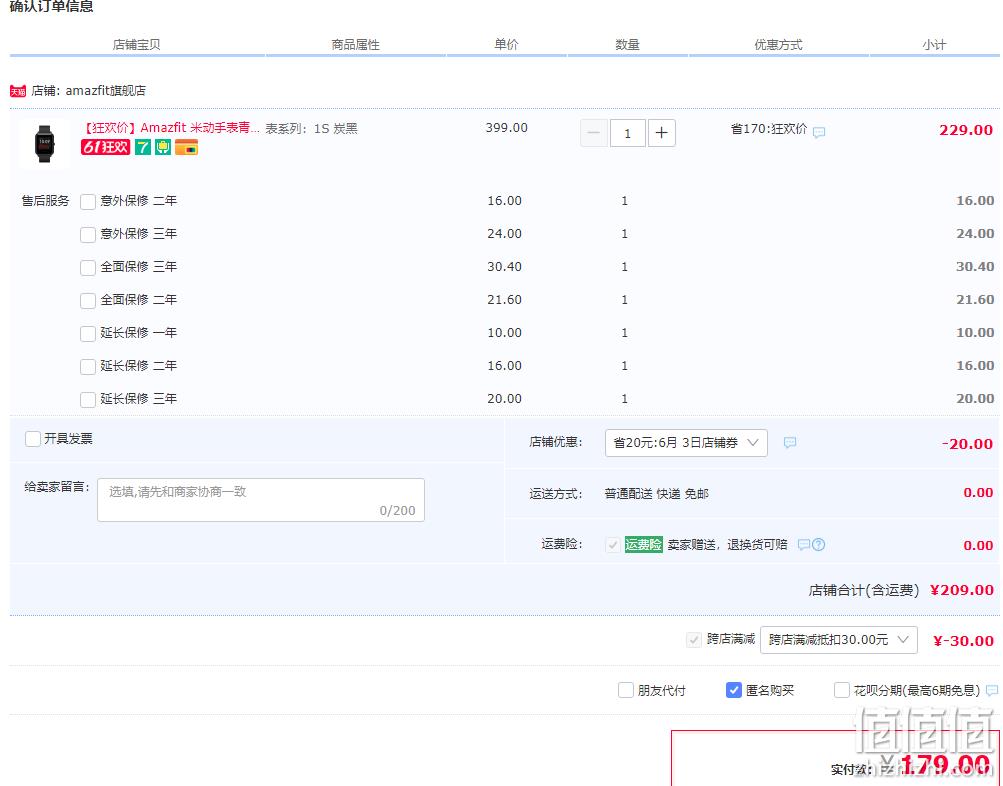The image size is (1003, 786).
Task: Toggle the 运费险 checkbox
Action: [x=613, y=545]
